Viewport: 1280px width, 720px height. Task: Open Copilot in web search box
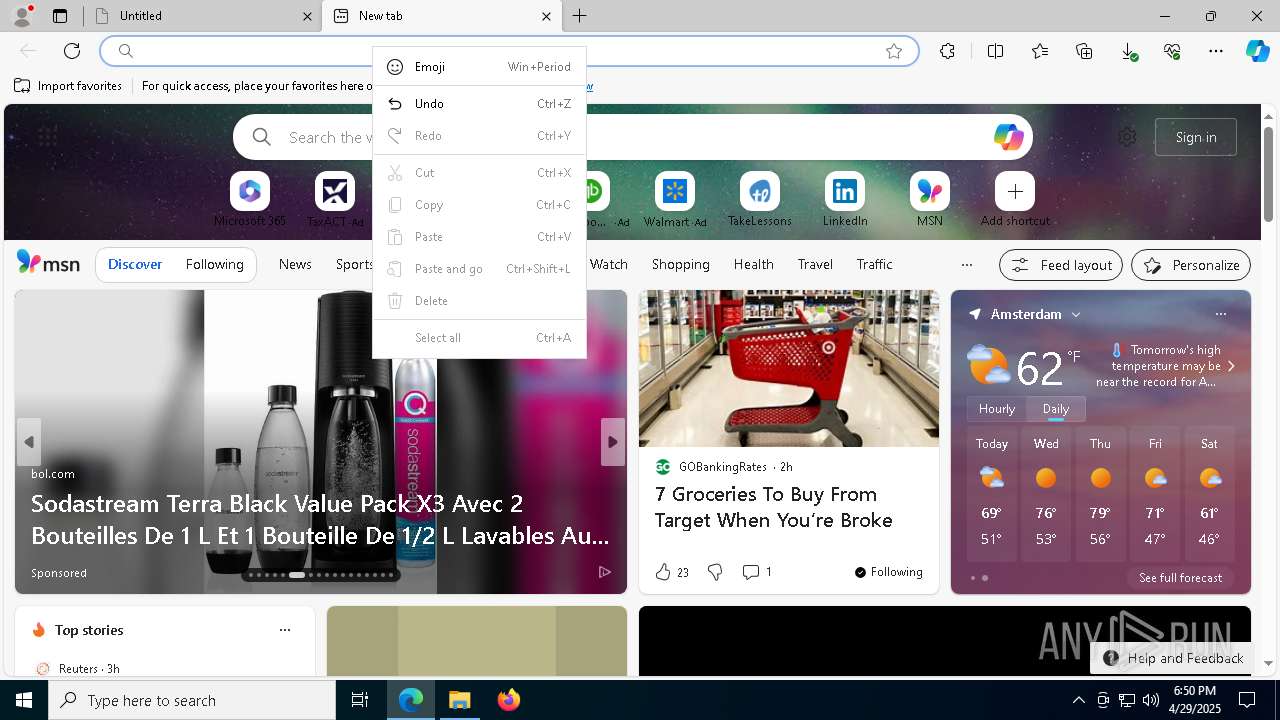(1008, 137)
